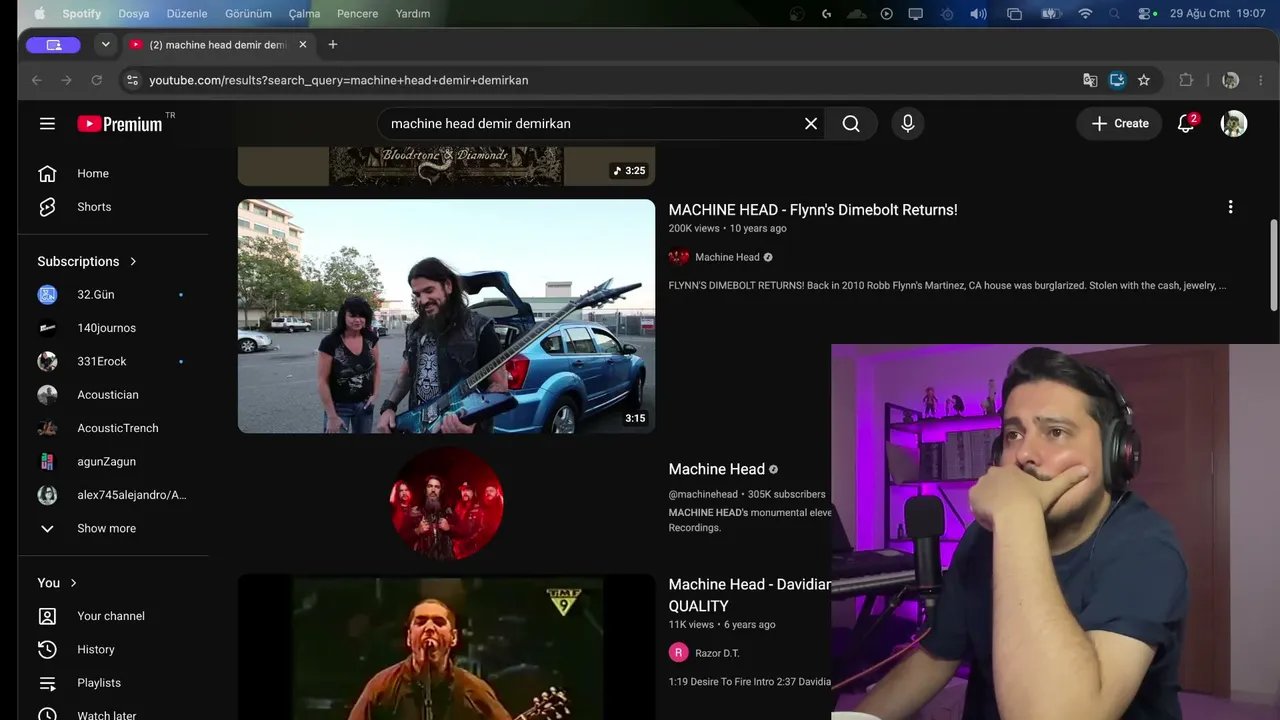Open options menu for Flynn's Dimebolt video
The height and width of the screenshot is (720, 1280).
tap(1230, 207)
